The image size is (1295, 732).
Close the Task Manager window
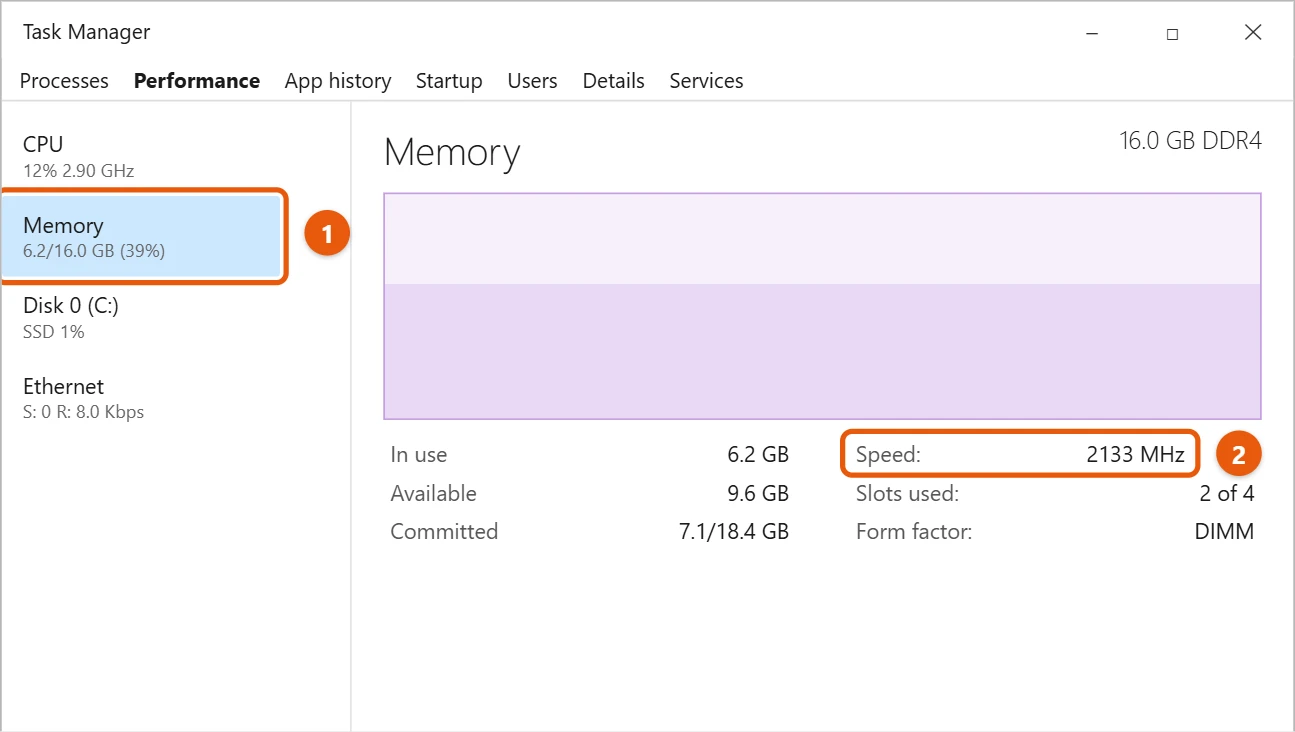1252,33
